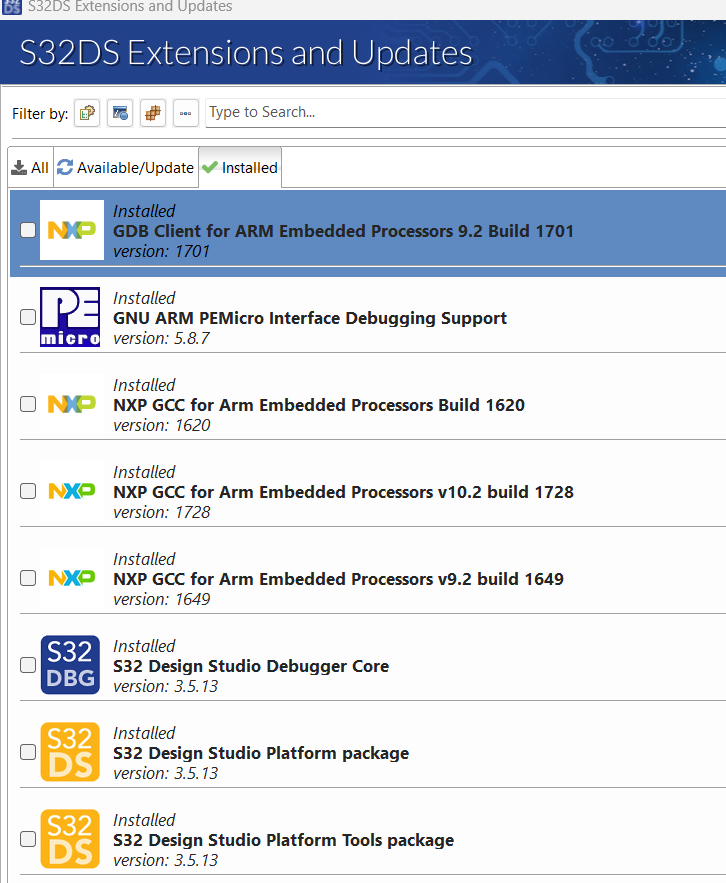The height and width of the screenshot is (883, 726).
Task: Select NXP GCC v9.2 build 1649 entry
Action: pyautogui.click(x=338, y=579)
